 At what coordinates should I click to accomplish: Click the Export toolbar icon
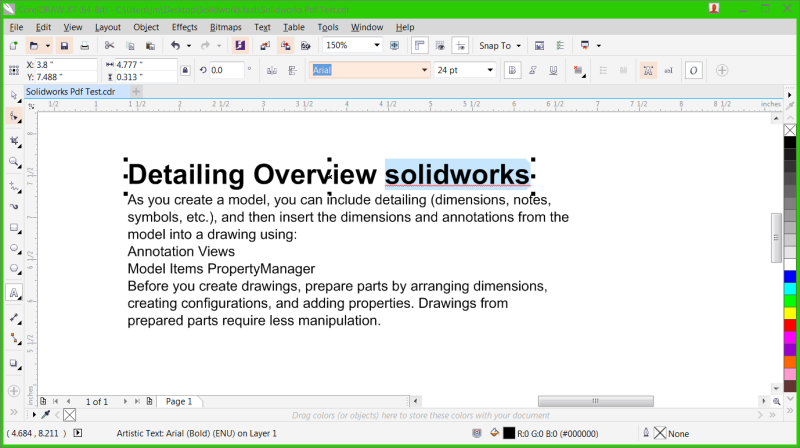tap(285, 46)
